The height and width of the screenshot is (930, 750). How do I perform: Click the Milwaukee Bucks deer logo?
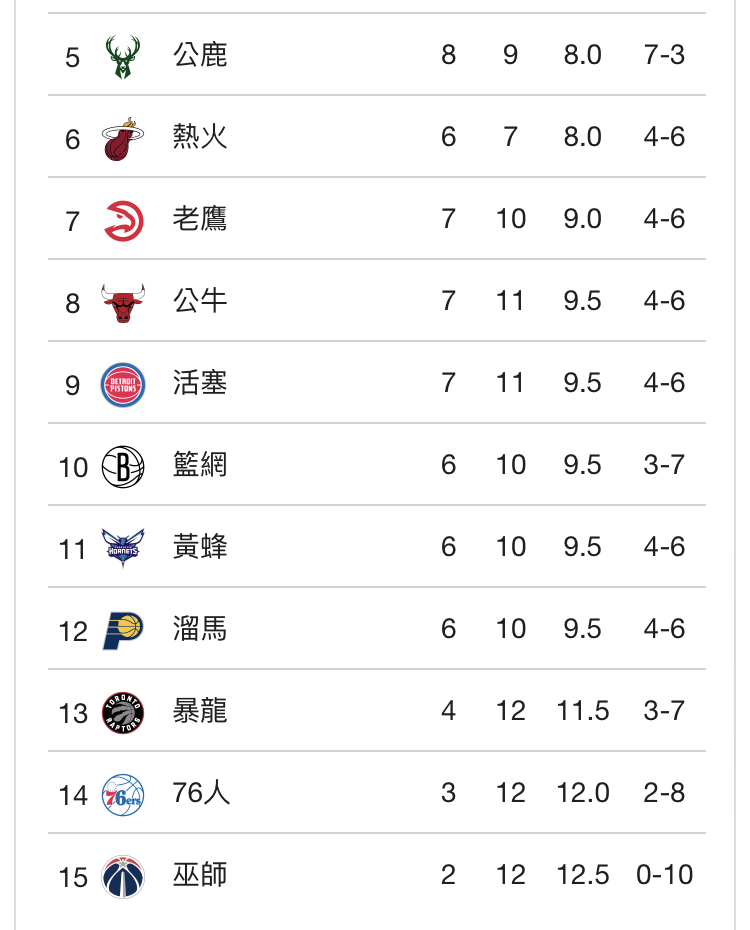tap(123, 57)
